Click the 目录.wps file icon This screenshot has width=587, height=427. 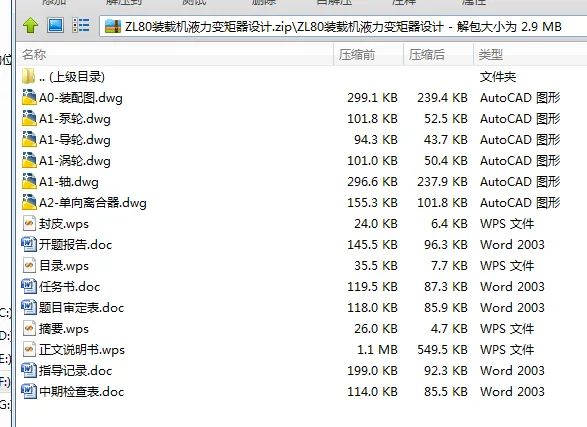pos(29,265)
